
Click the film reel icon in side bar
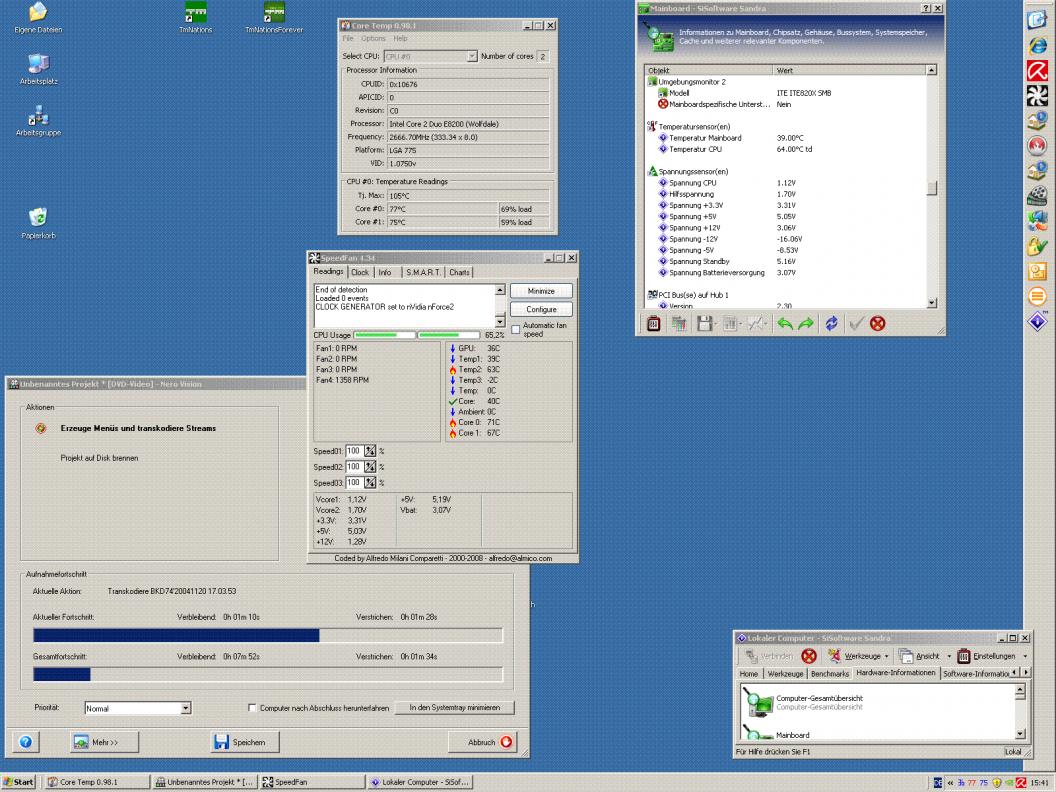pos(1037,195)
